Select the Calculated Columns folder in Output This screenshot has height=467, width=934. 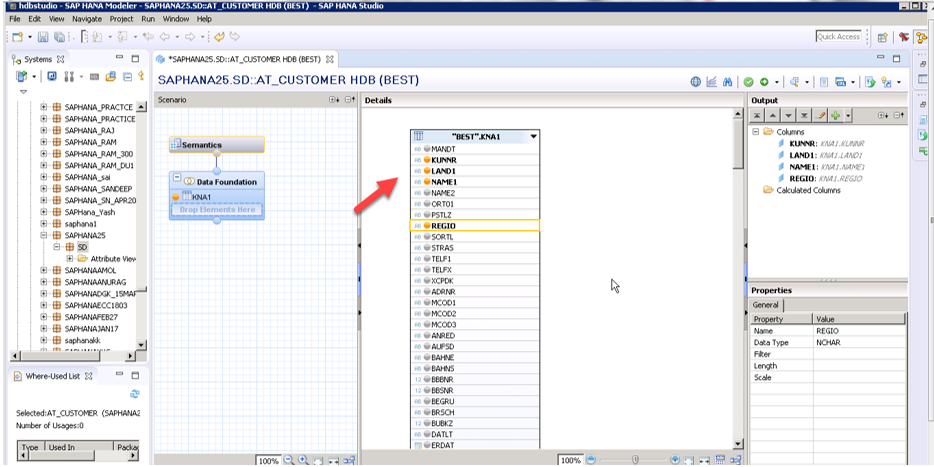[808, 191]
